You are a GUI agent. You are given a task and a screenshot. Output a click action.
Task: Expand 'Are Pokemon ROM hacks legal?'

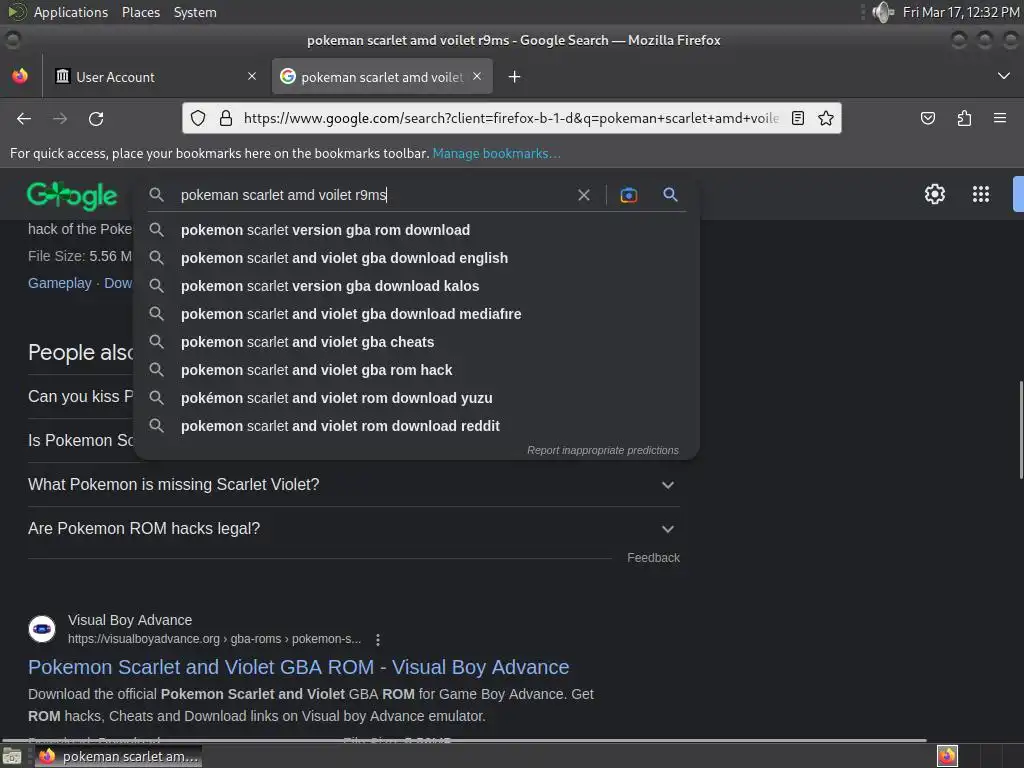(354, 528)
